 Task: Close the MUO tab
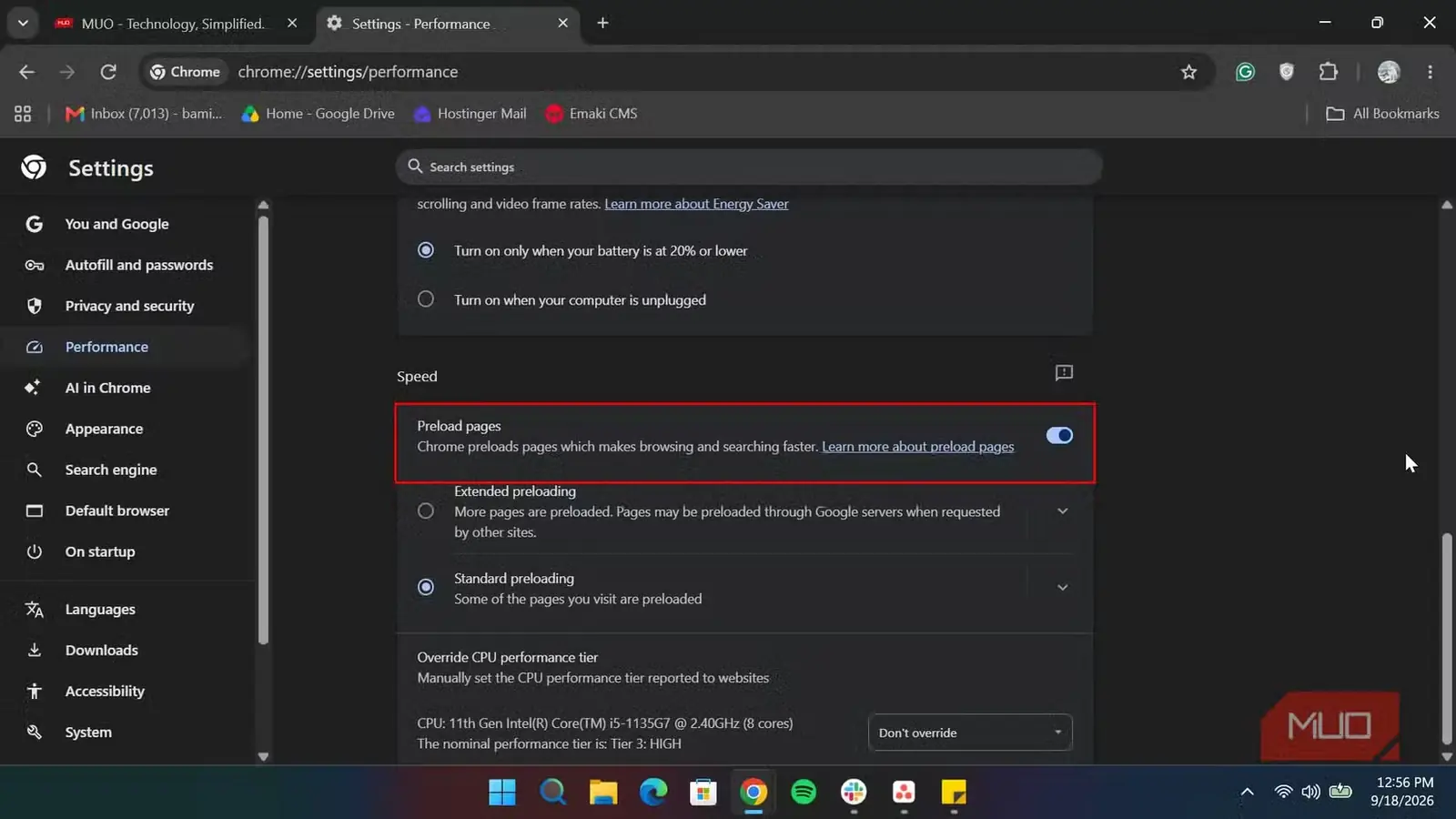pyautogui.click(x=292, y=23)
